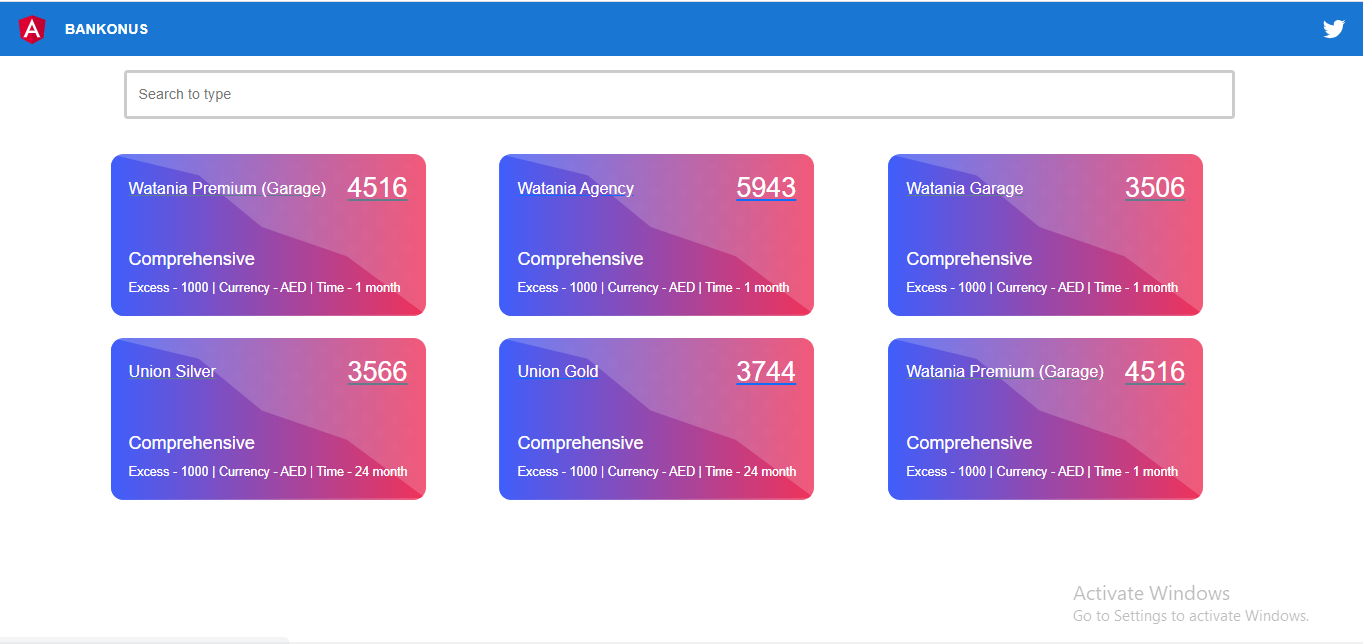Focus the 'Search to type' field
The height and width of the screenshot is (644, 1363).
tap(679, 94)
